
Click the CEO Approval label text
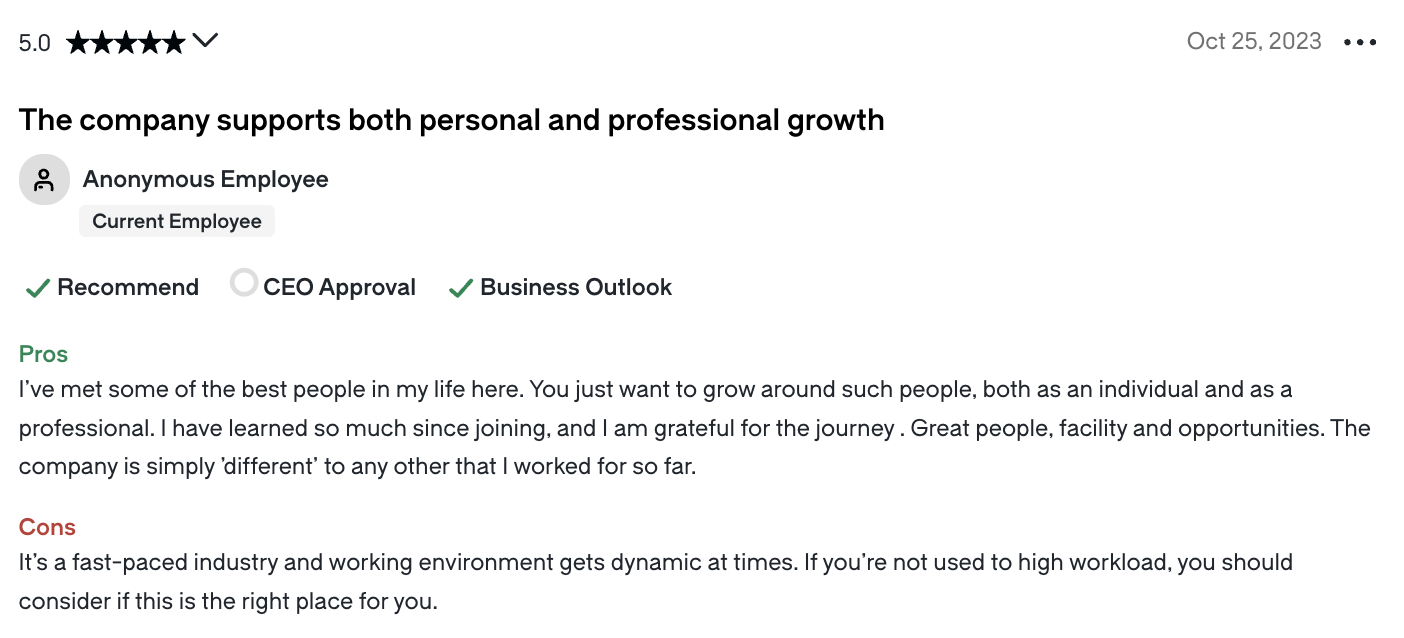point(339,287)
